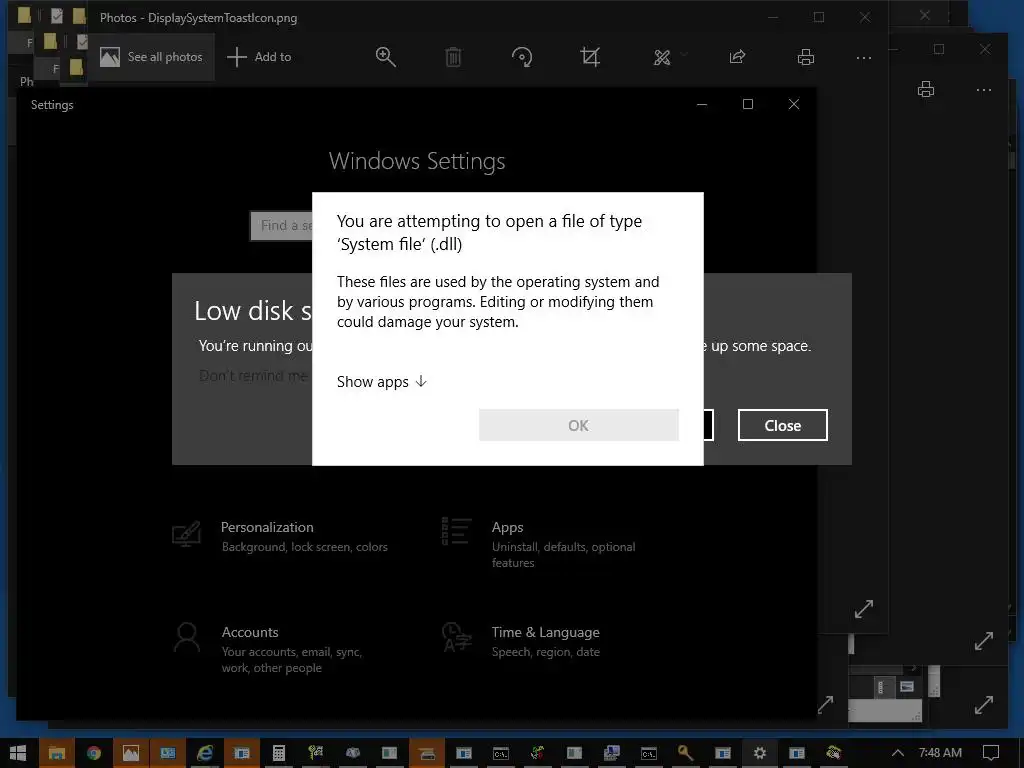This screenshot has width=1024, height=768.
Task: Click Close on the Low disk space prompt
Action: [782, 425]
